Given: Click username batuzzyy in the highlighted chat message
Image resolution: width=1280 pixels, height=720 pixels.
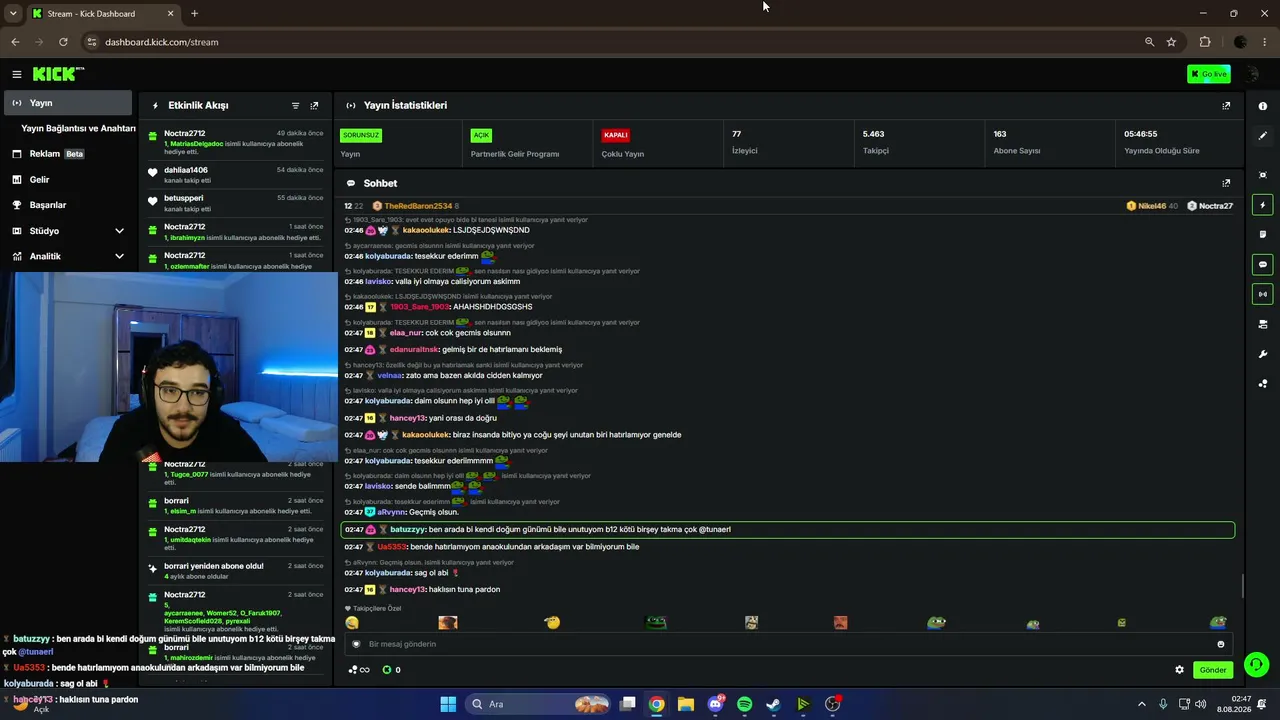Looking at the screenshot, I should pyautogui.click(x=408, y=529).
